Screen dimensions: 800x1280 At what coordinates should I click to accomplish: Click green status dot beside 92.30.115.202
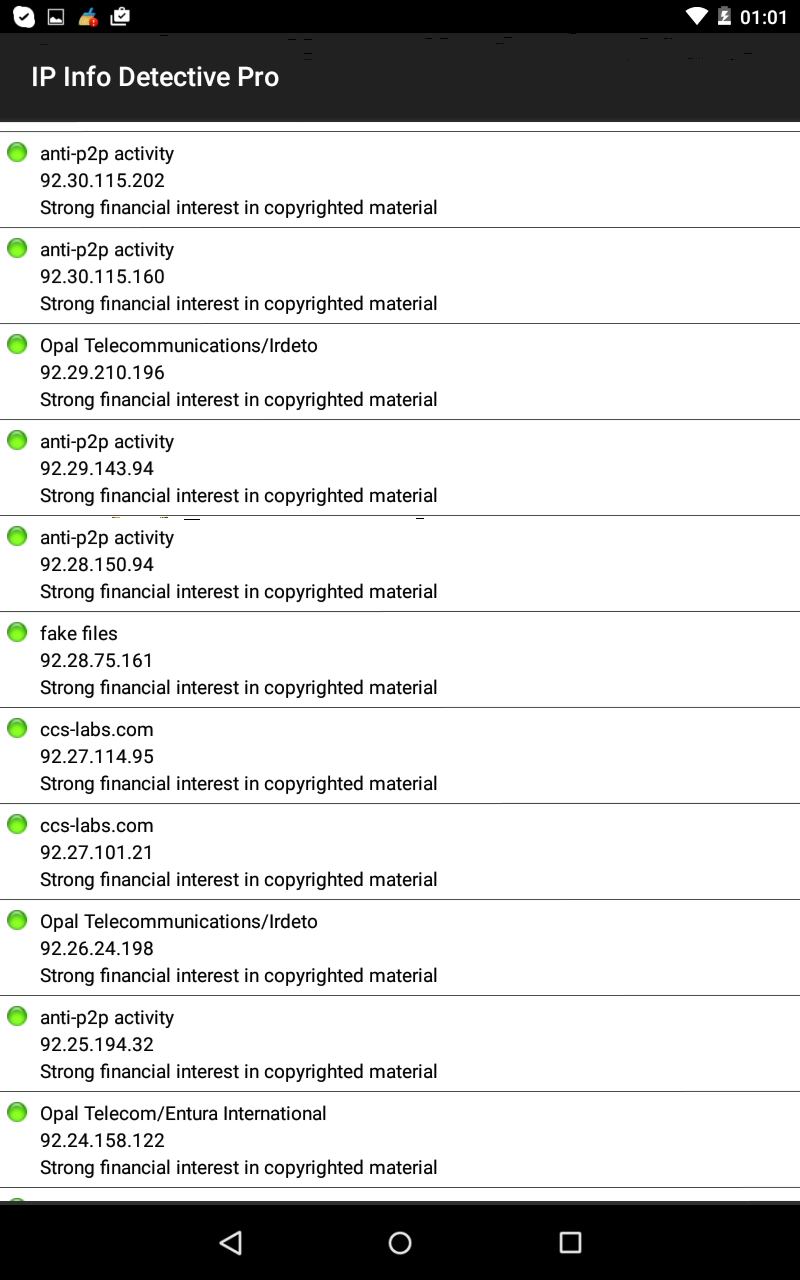point(17,152)
